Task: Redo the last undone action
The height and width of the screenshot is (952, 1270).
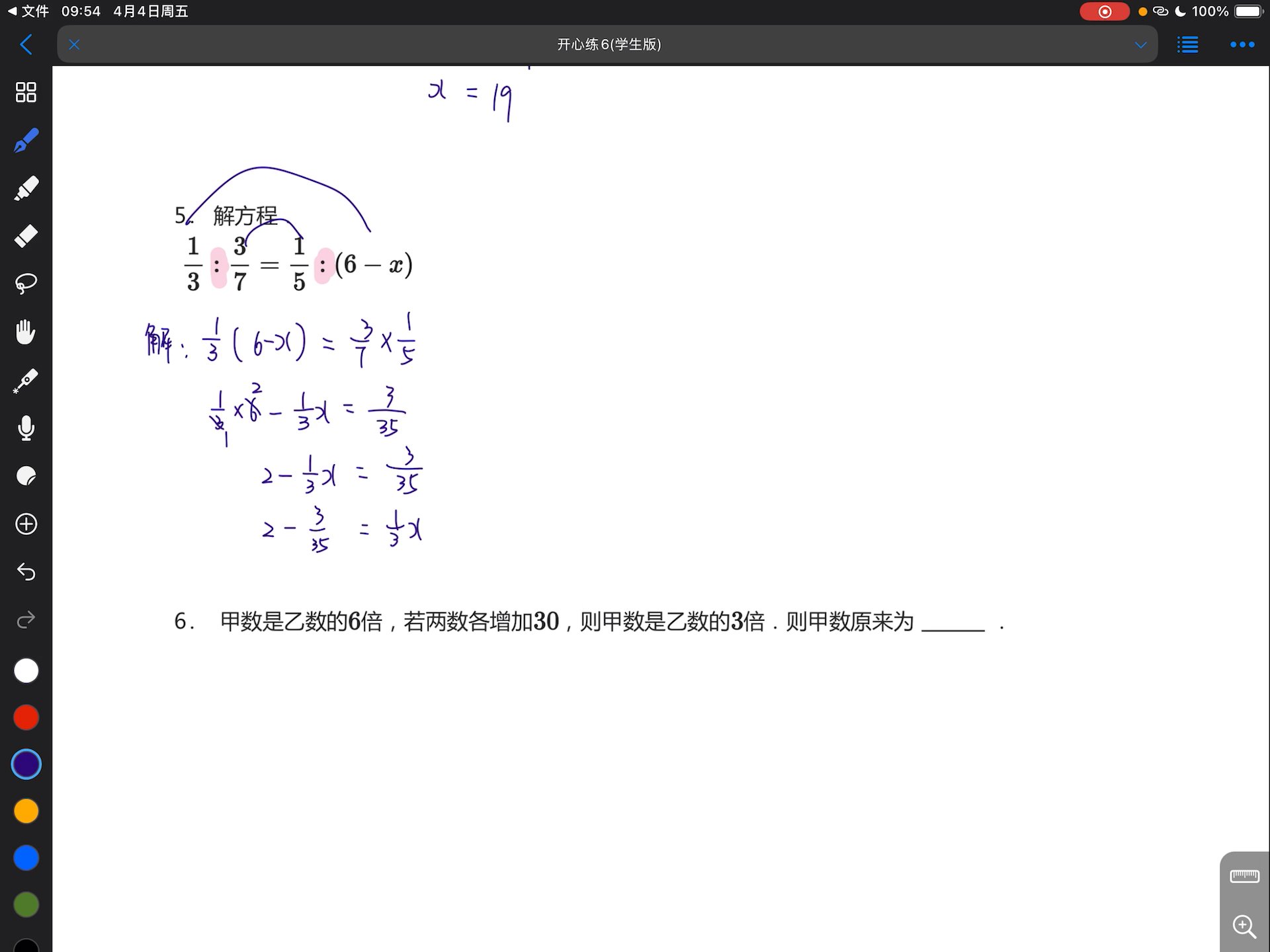Action: [26, 620]
